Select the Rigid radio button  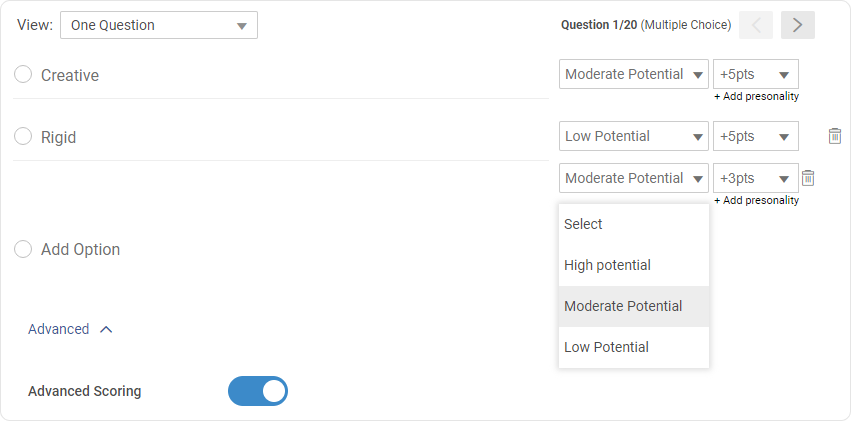pyautogui.click(x=23, y=137)
